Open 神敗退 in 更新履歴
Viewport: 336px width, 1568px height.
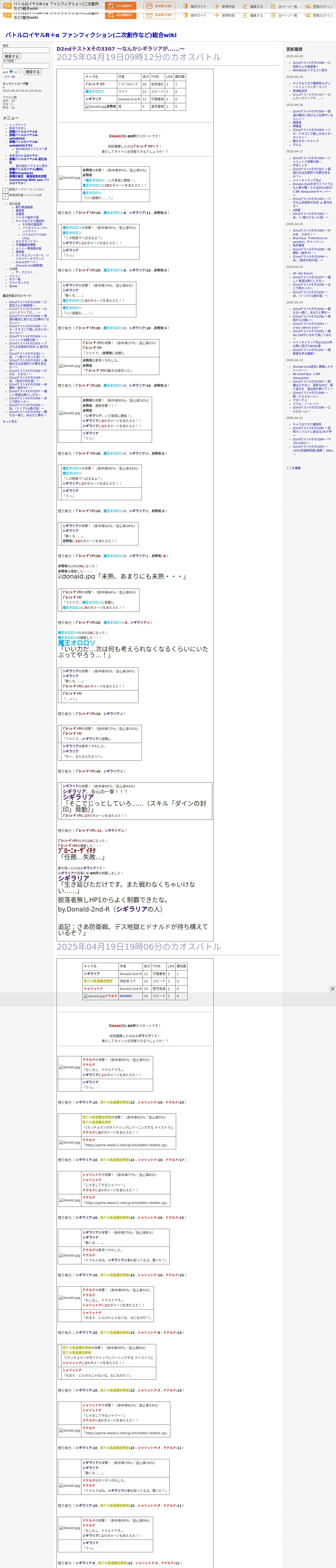[x=297, y=126]
